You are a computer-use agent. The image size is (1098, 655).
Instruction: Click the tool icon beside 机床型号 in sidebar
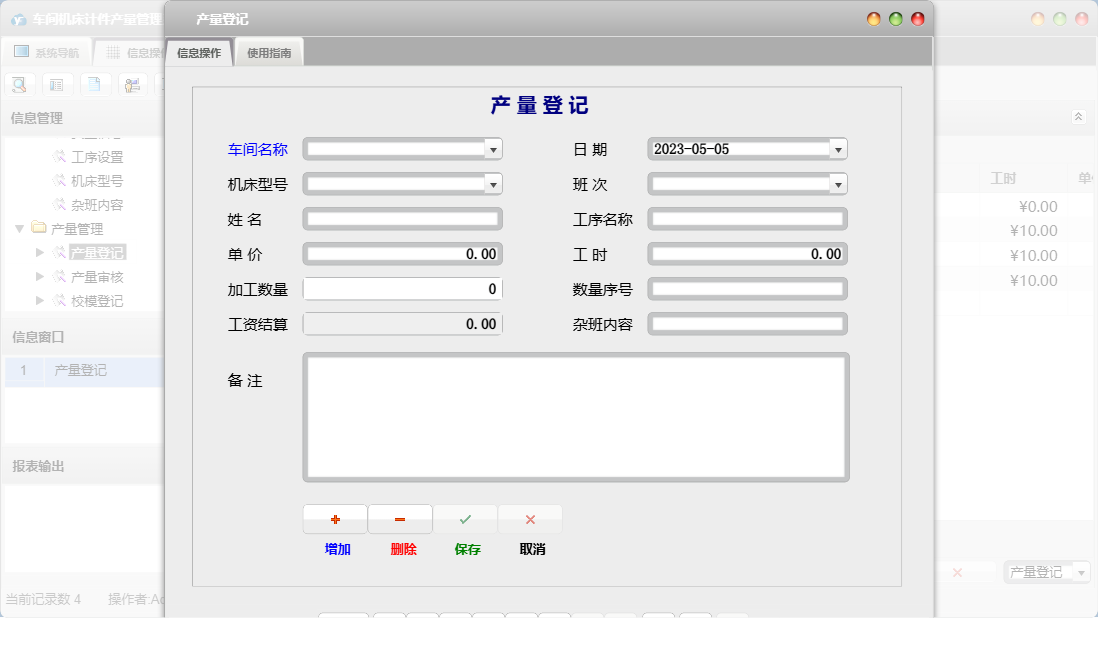[62, 180]
